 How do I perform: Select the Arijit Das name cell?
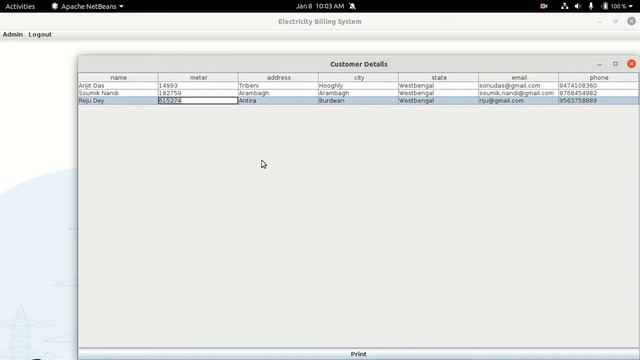coord(118,86)
